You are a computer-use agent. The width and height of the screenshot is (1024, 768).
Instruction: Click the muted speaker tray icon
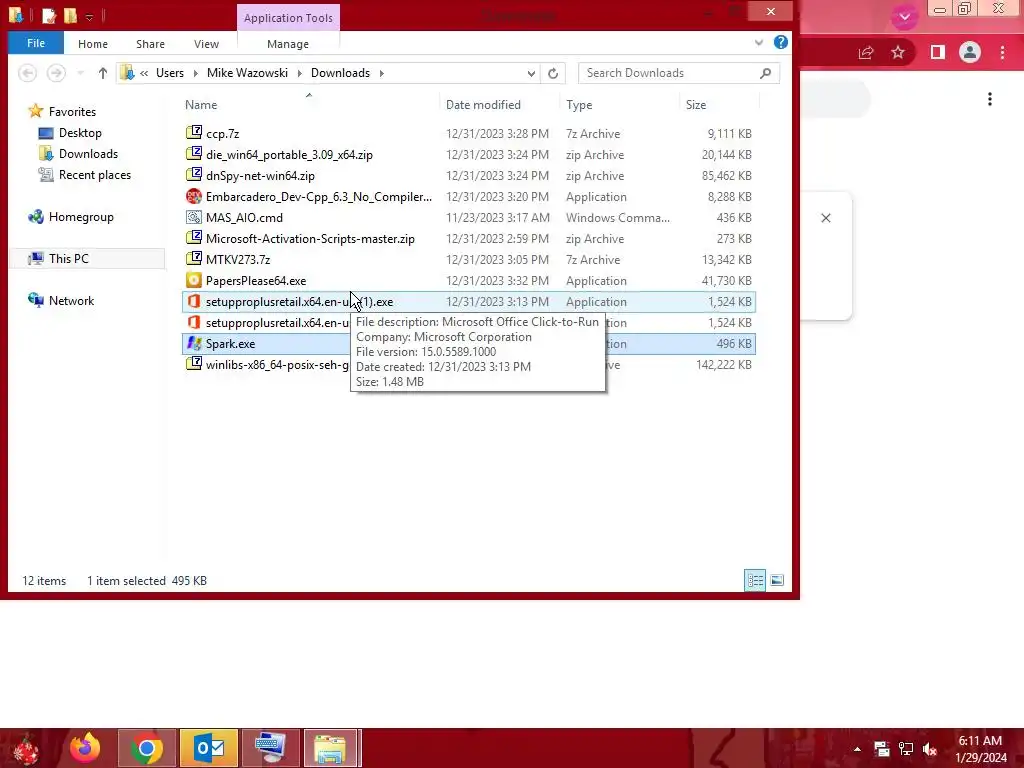pyautogui.click(x=930, y=749)
